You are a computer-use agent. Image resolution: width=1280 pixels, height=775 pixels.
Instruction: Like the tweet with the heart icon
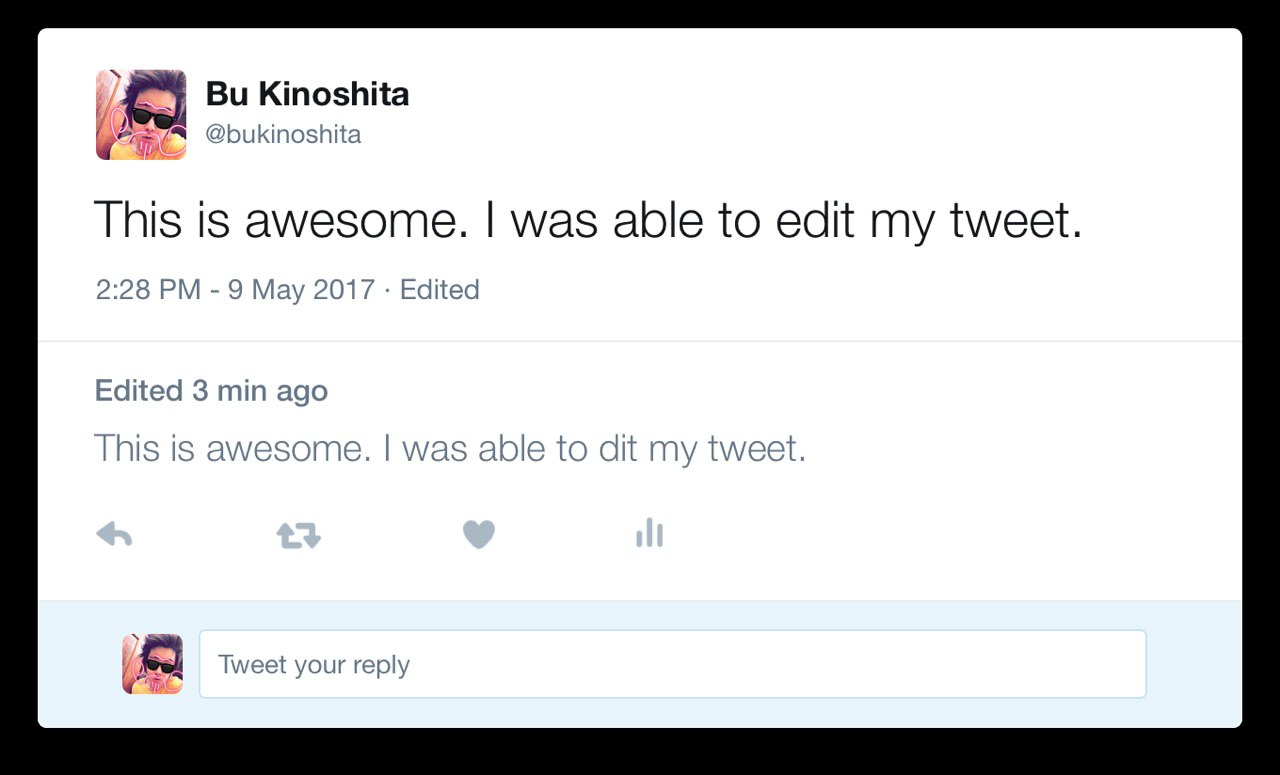point(479,535)
